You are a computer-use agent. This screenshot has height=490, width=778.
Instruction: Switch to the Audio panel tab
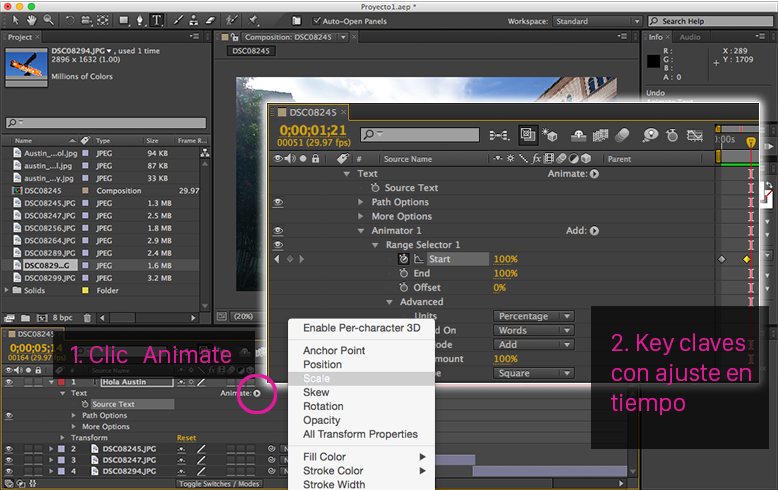tap(690, 37)
